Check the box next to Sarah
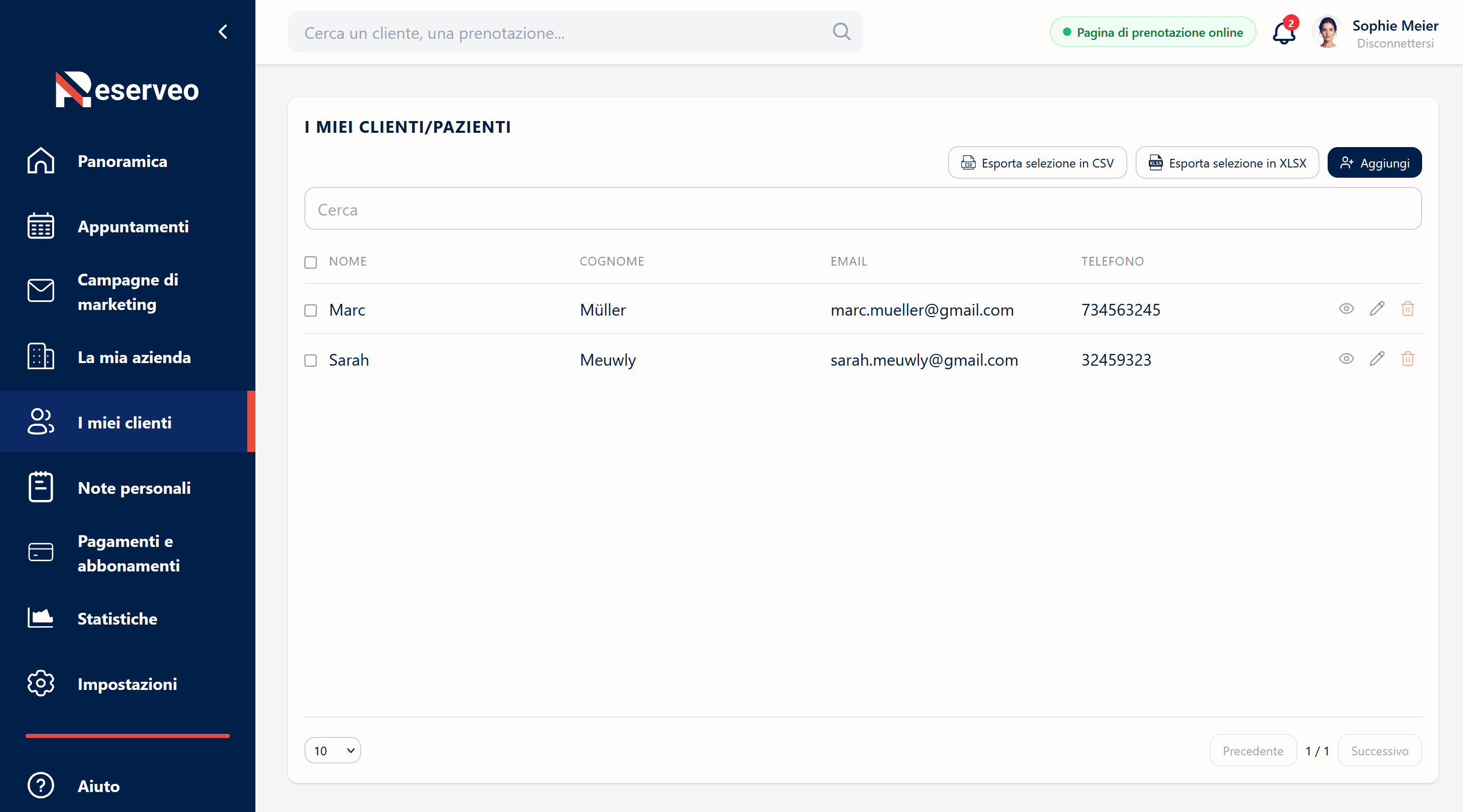Image resolution: width=1463 pixels, height=812 pixels. click(x=310, y=360)
